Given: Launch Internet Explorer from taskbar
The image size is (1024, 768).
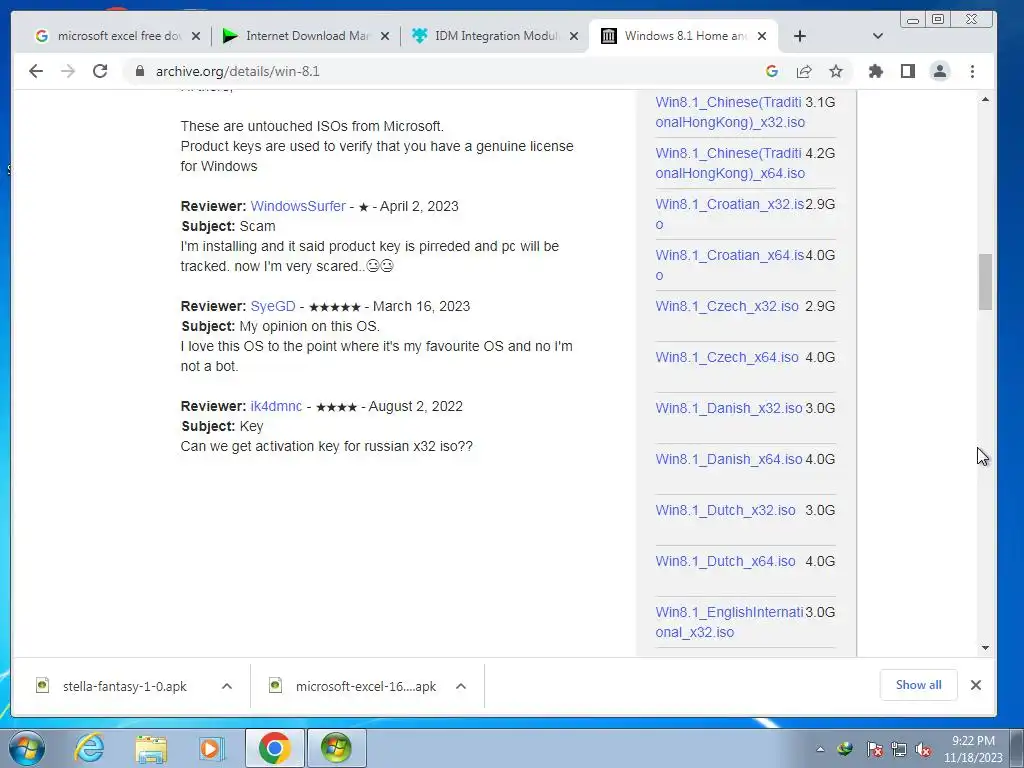Looking at the screenshot, I should 89,748.
